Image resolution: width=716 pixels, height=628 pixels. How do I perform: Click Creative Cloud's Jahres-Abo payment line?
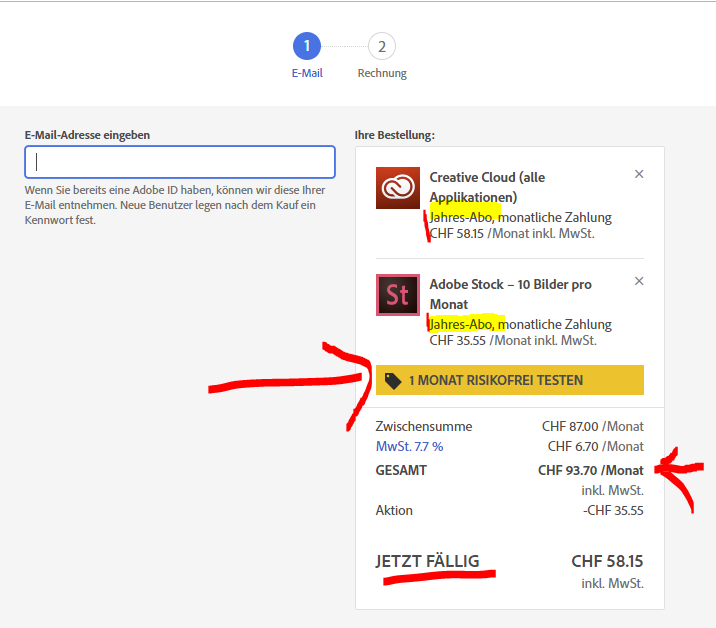click(x=521, y=217)
